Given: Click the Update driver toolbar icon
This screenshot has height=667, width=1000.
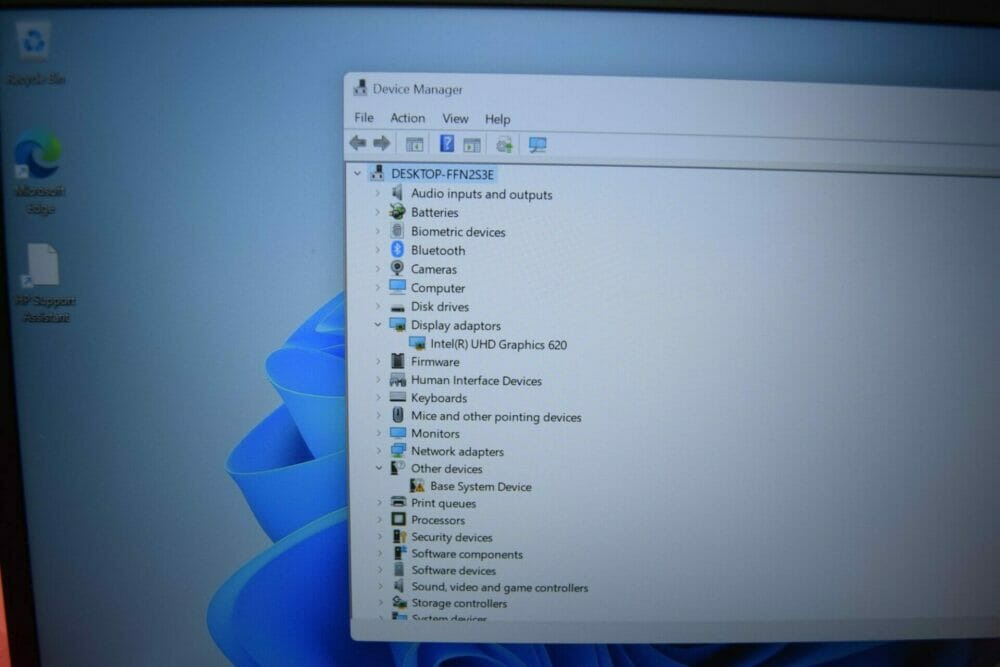Looking at the screenshot, I should 504,145.
